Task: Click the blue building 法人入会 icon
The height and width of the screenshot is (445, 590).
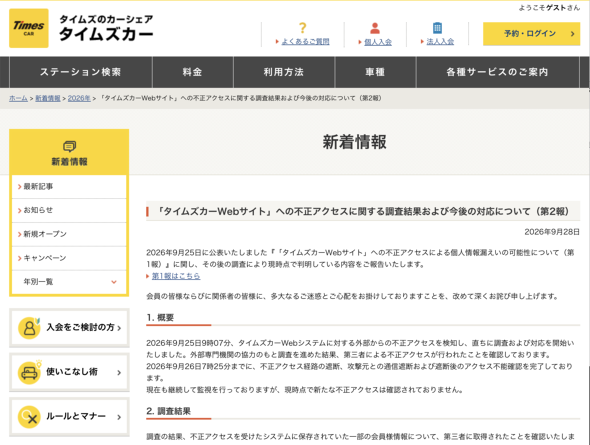Action: point(437,28)
